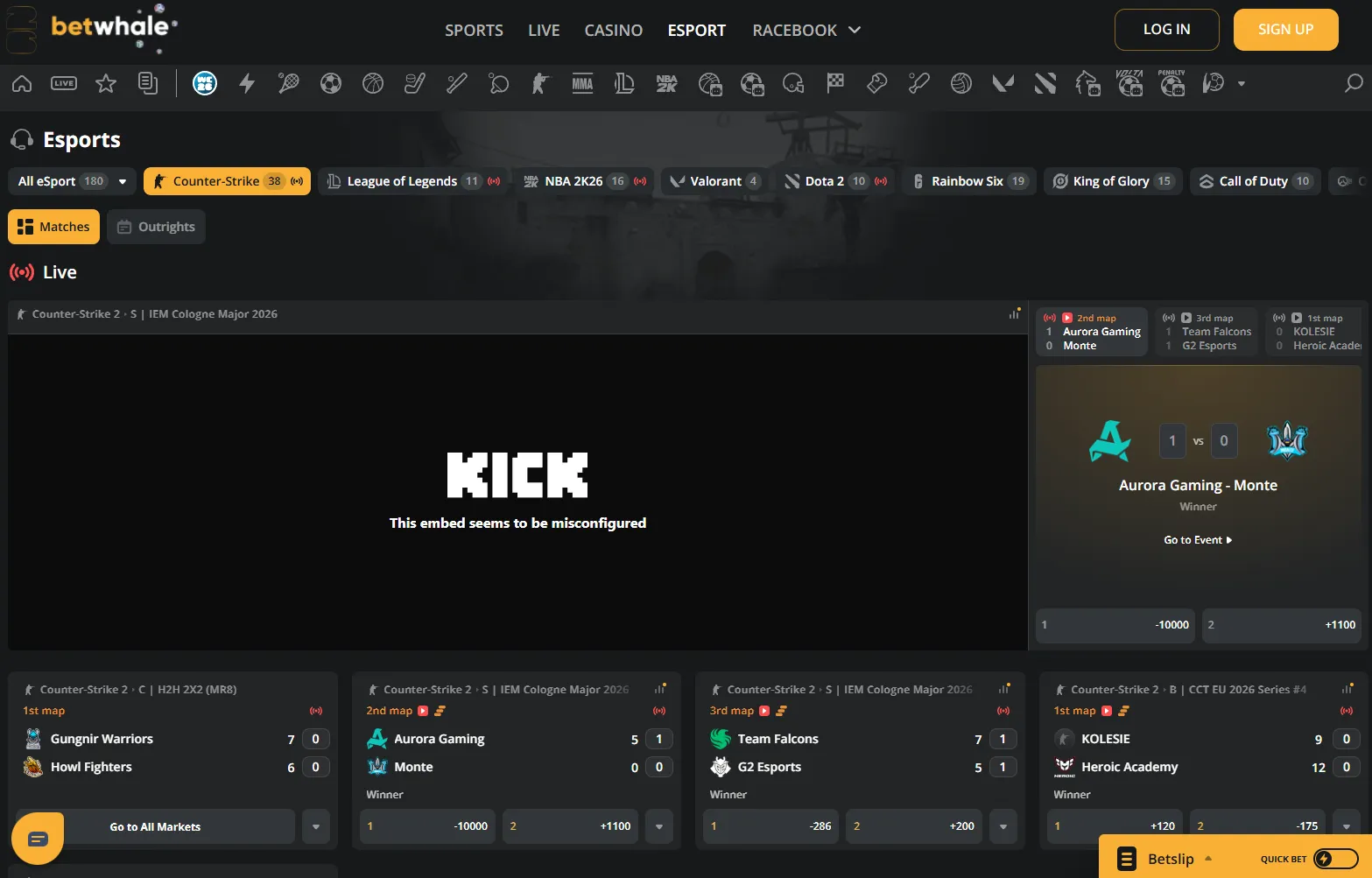This screenshot has height=878, width=1372.
Task: Pick G2 Esports odds +200
Action: pyautogui.click(x=914, y=826)
